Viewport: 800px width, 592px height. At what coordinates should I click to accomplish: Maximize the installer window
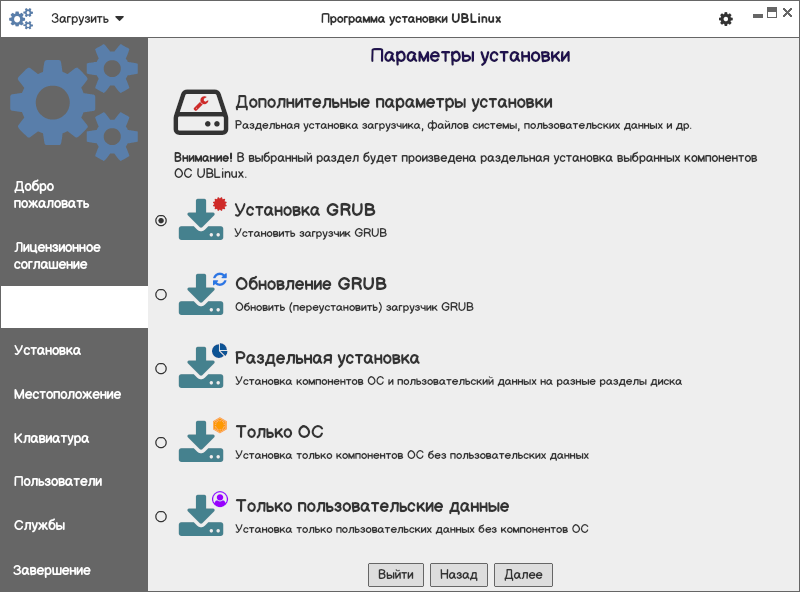click(x=772, y=13)
